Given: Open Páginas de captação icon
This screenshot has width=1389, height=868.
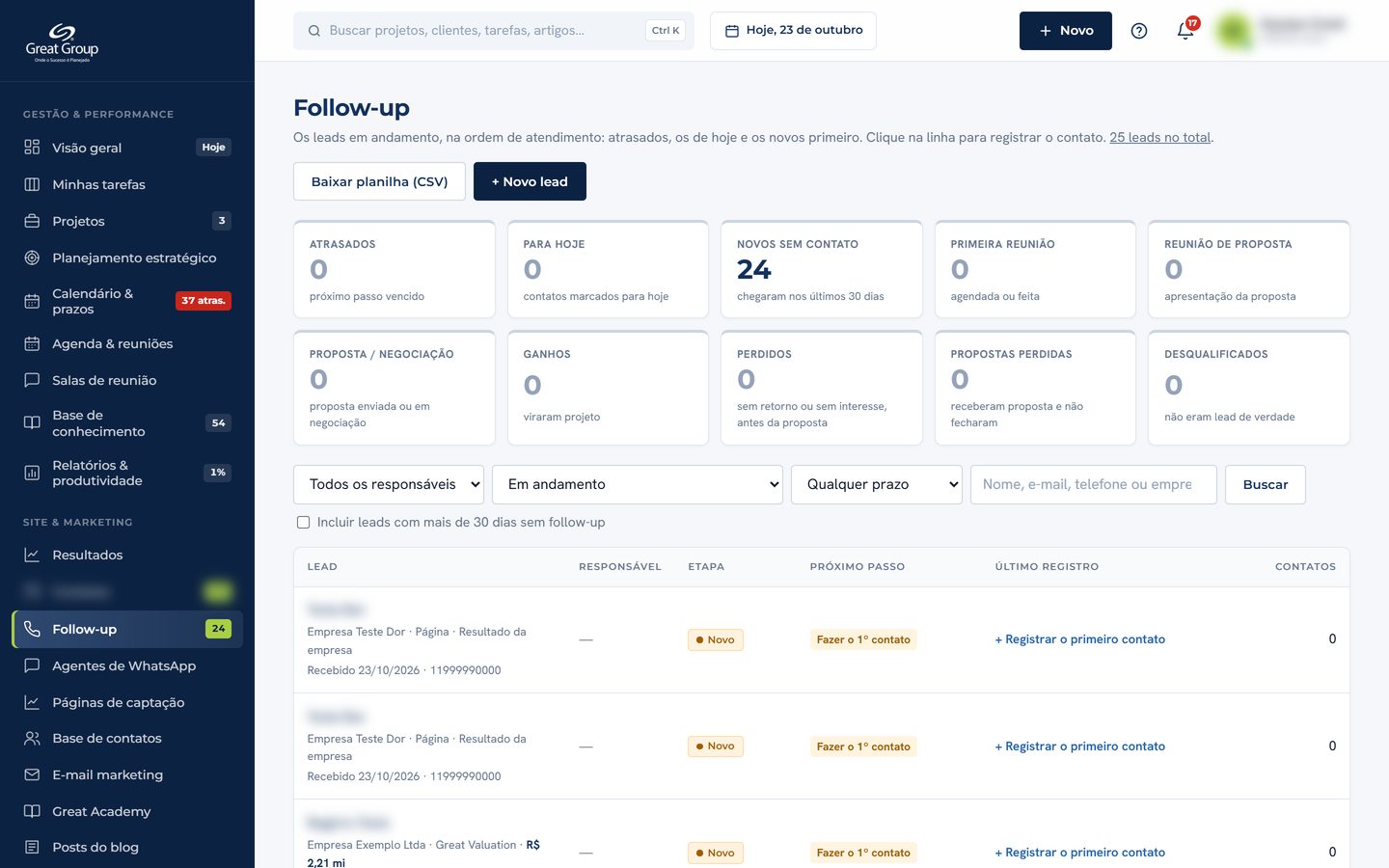Looking at the screenshot, I should (32, 702).
